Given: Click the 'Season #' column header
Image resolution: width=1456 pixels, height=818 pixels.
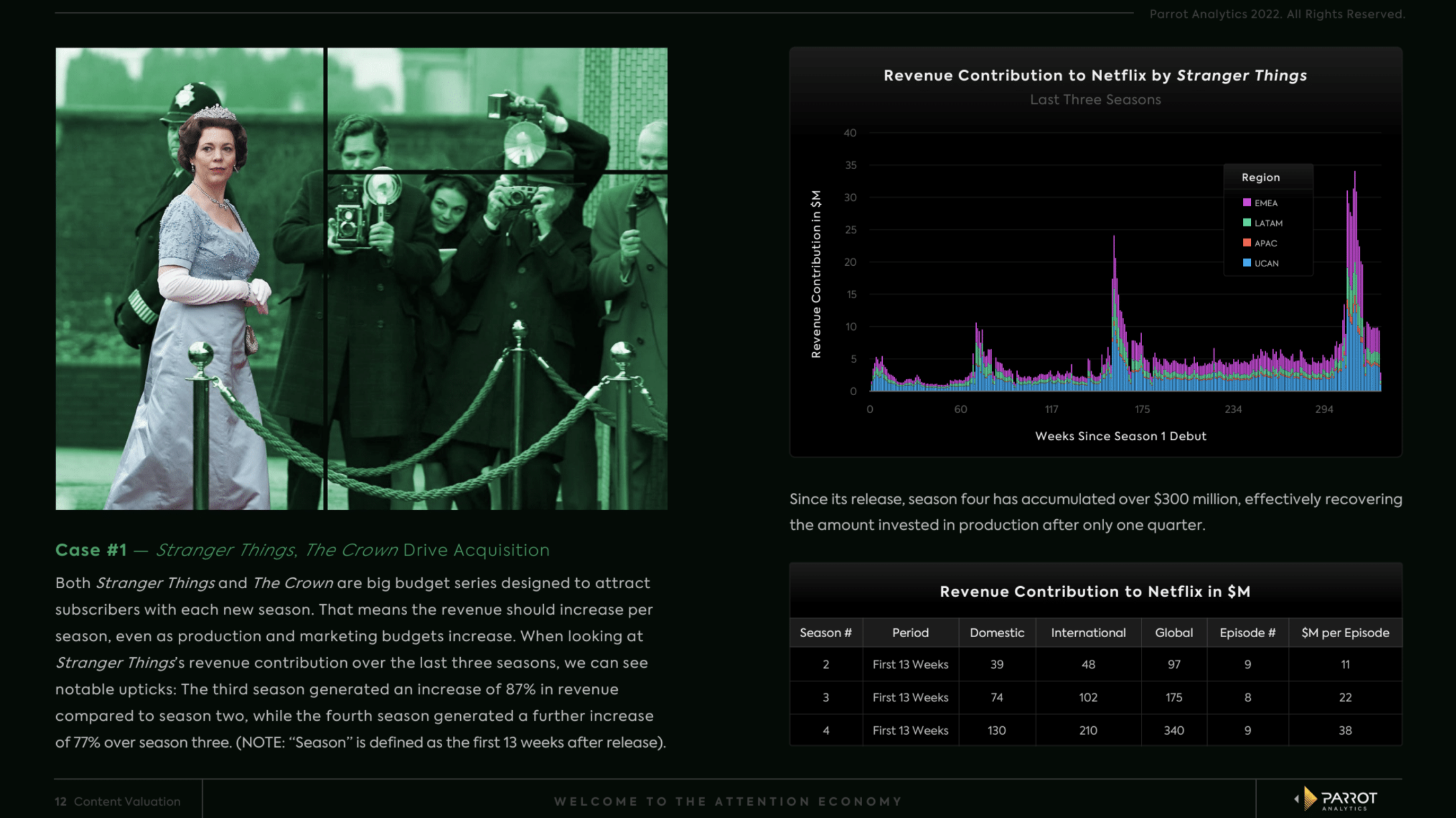Looking at the screenshot, I should [x=825, y=632].
